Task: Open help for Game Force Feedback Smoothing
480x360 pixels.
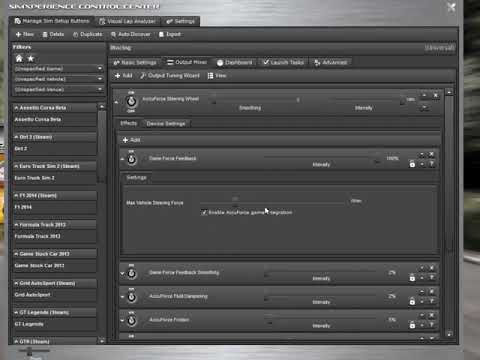Action: pyautogui.click(x=431, y=278)
